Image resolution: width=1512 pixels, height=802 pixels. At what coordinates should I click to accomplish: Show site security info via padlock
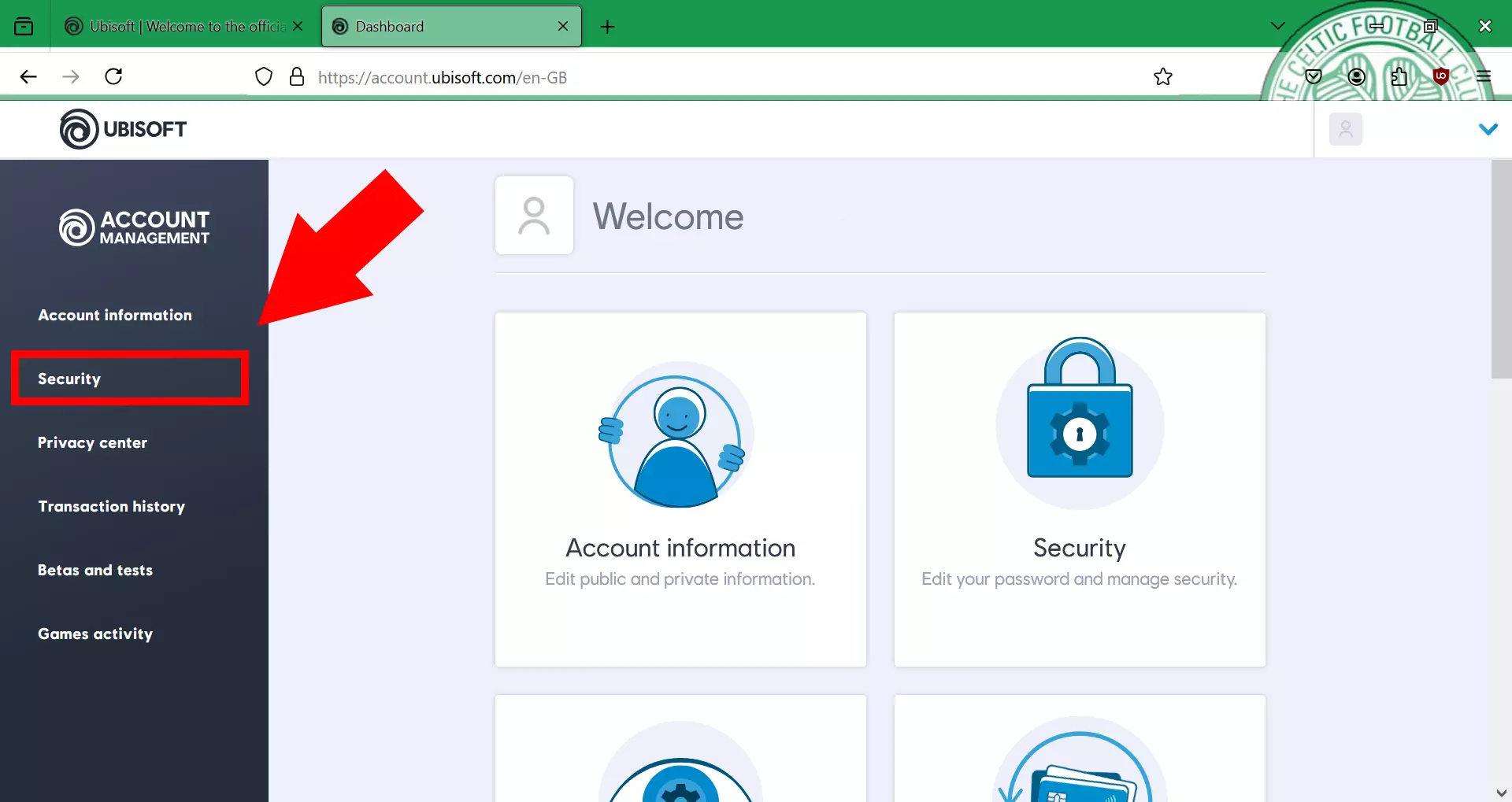(297, 76)
